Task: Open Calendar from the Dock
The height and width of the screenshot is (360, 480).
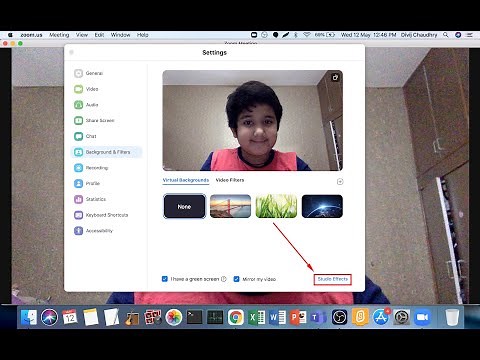Action: (70, 317)
